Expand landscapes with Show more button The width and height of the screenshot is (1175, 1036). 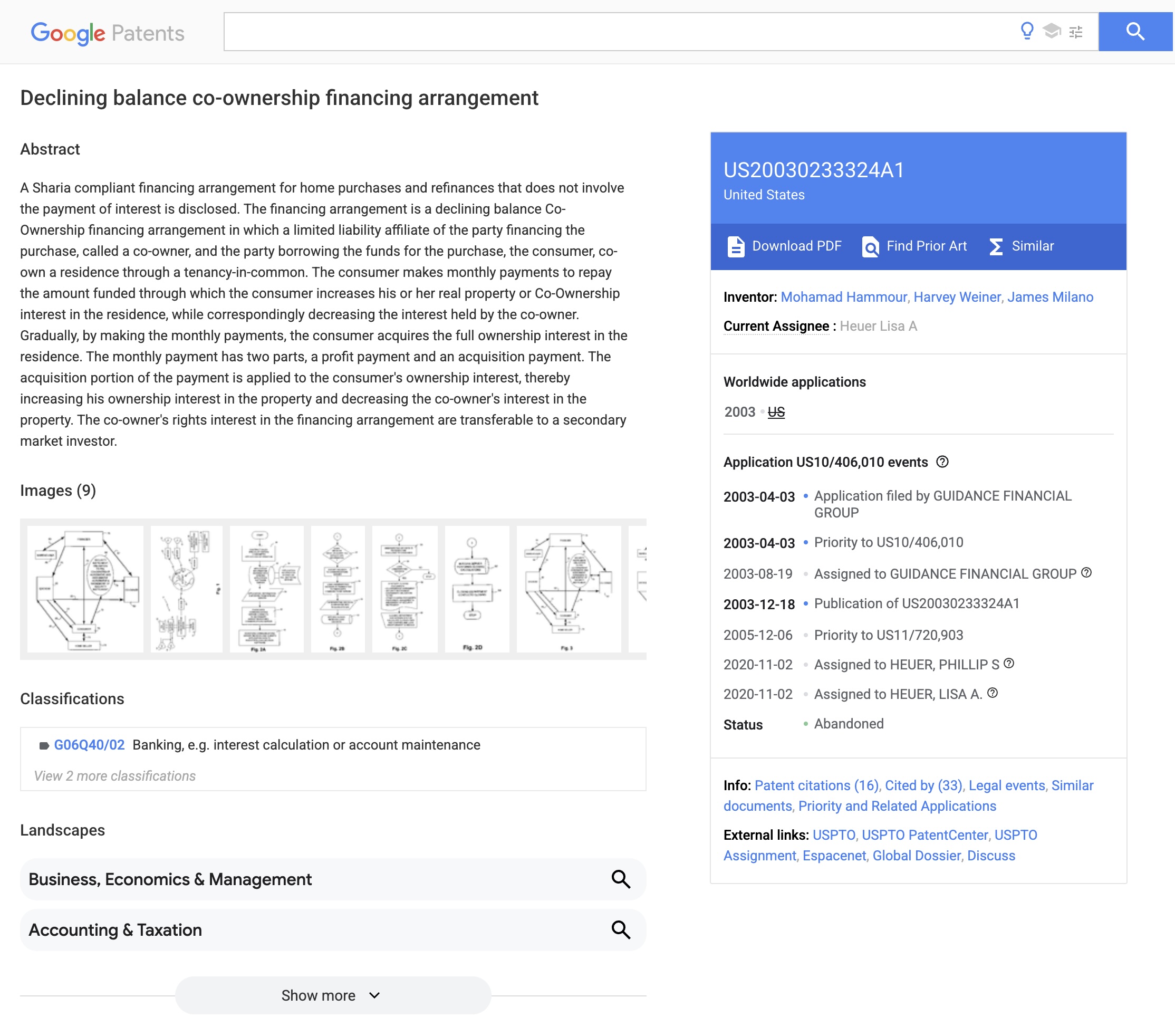[333, 995]
